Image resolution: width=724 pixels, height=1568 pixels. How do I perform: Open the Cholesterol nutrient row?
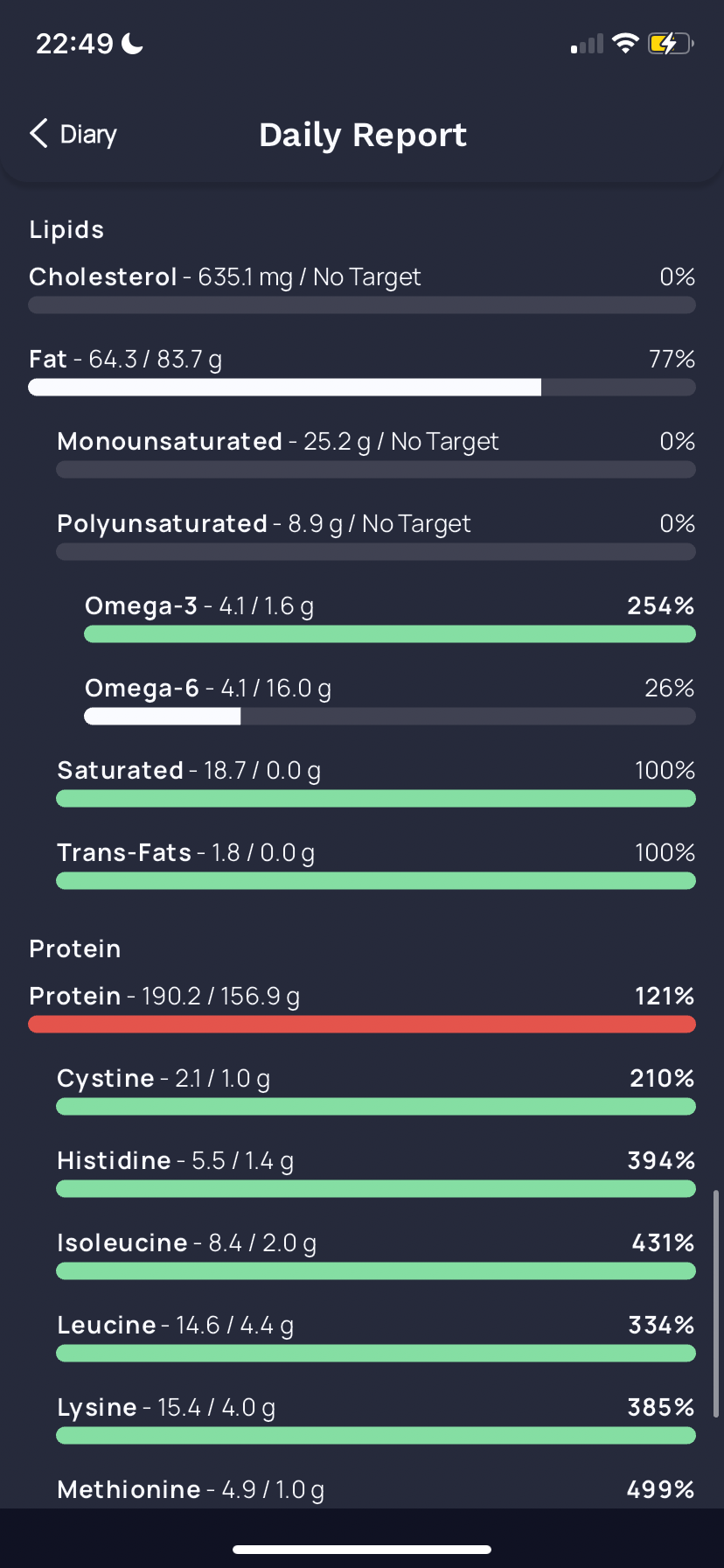[x=362, y=289]
